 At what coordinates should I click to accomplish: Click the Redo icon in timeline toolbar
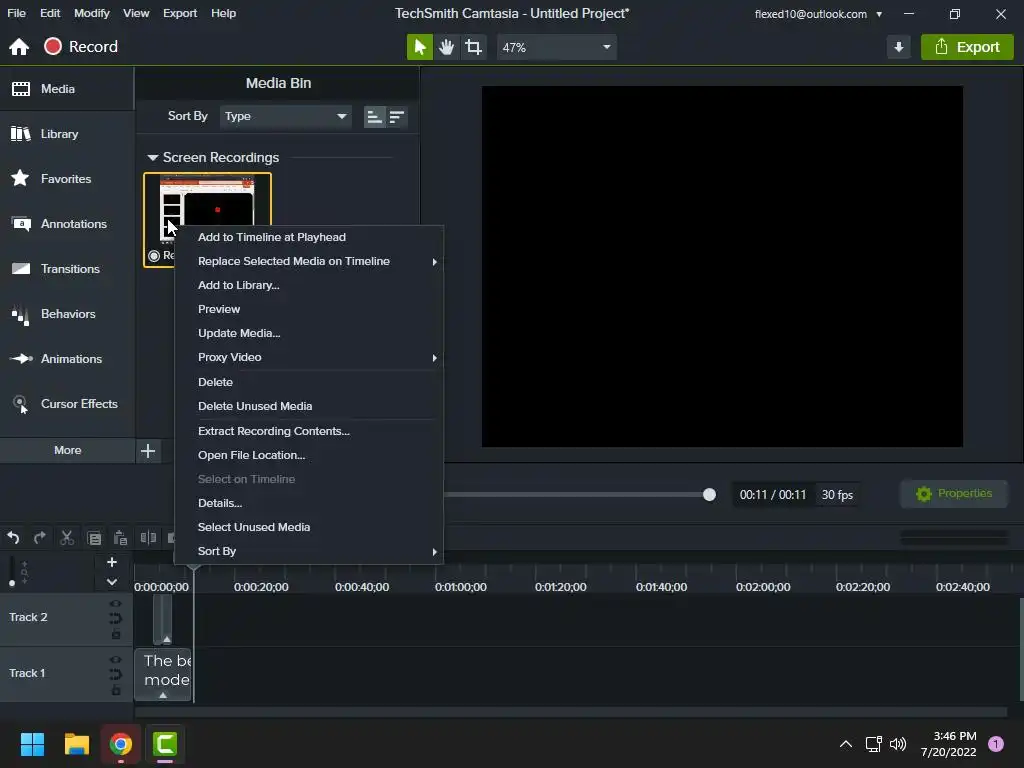40,537
